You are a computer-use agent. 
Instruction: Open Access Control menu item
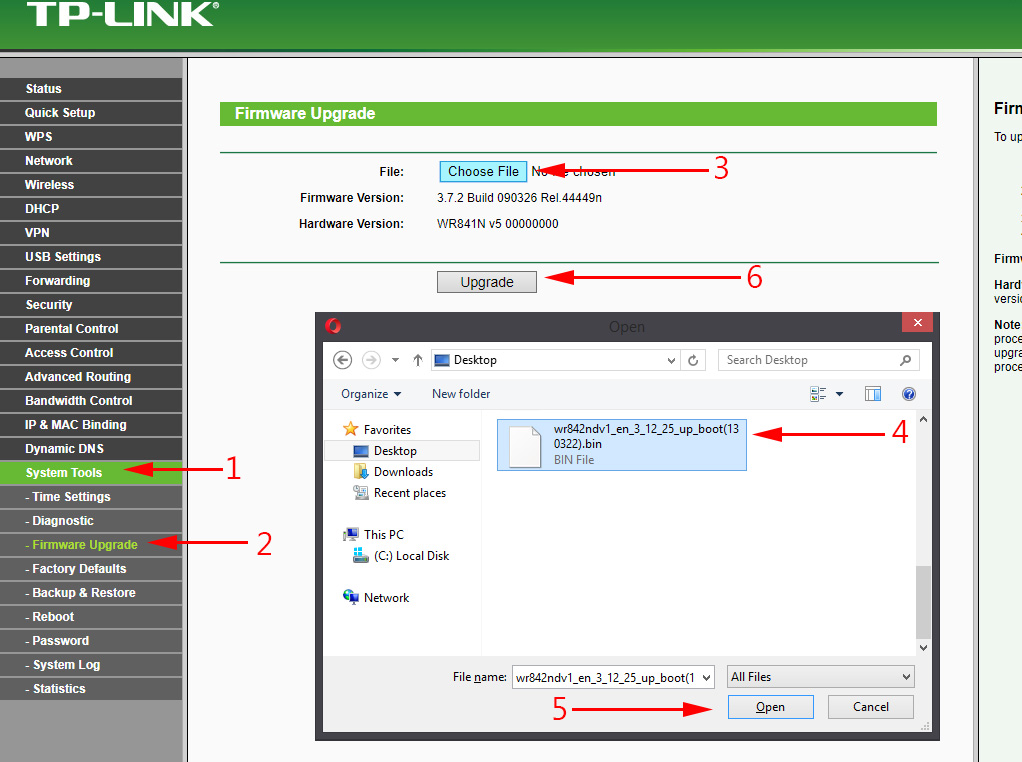click(x=91, y=353)
